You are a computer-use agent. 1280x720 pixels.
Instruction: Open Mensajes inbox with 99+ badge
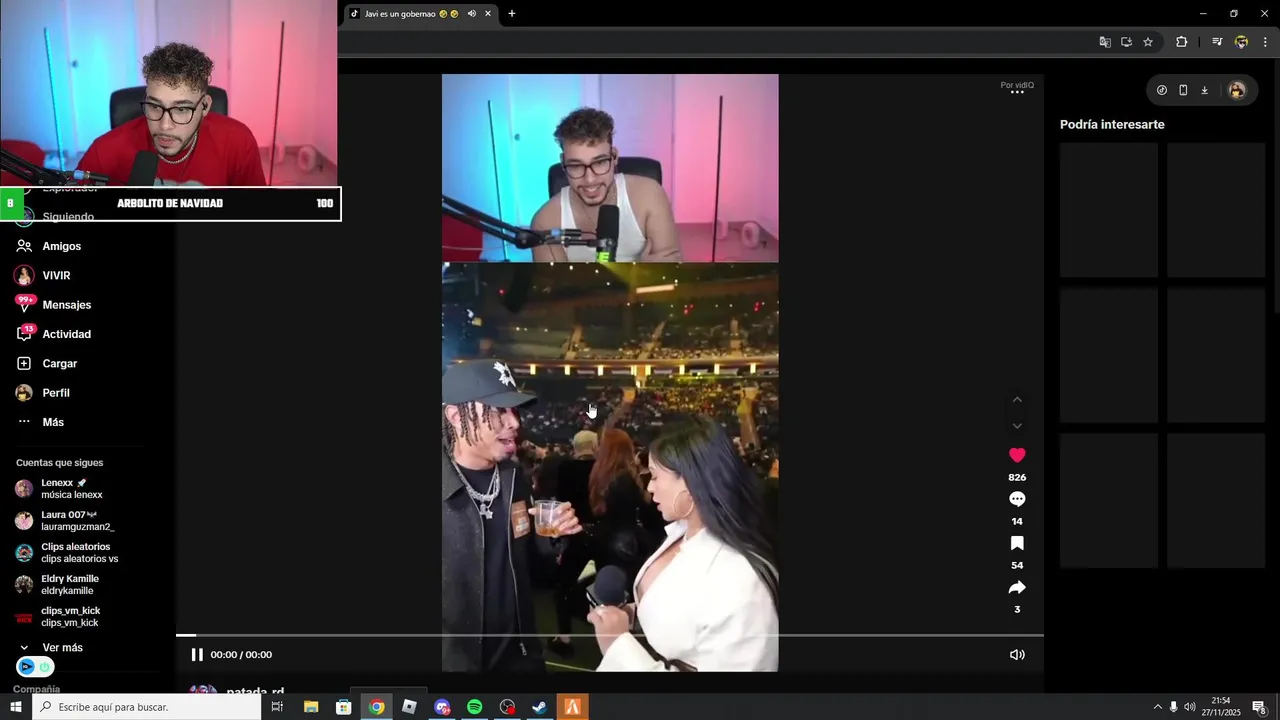tap(53, 305)
